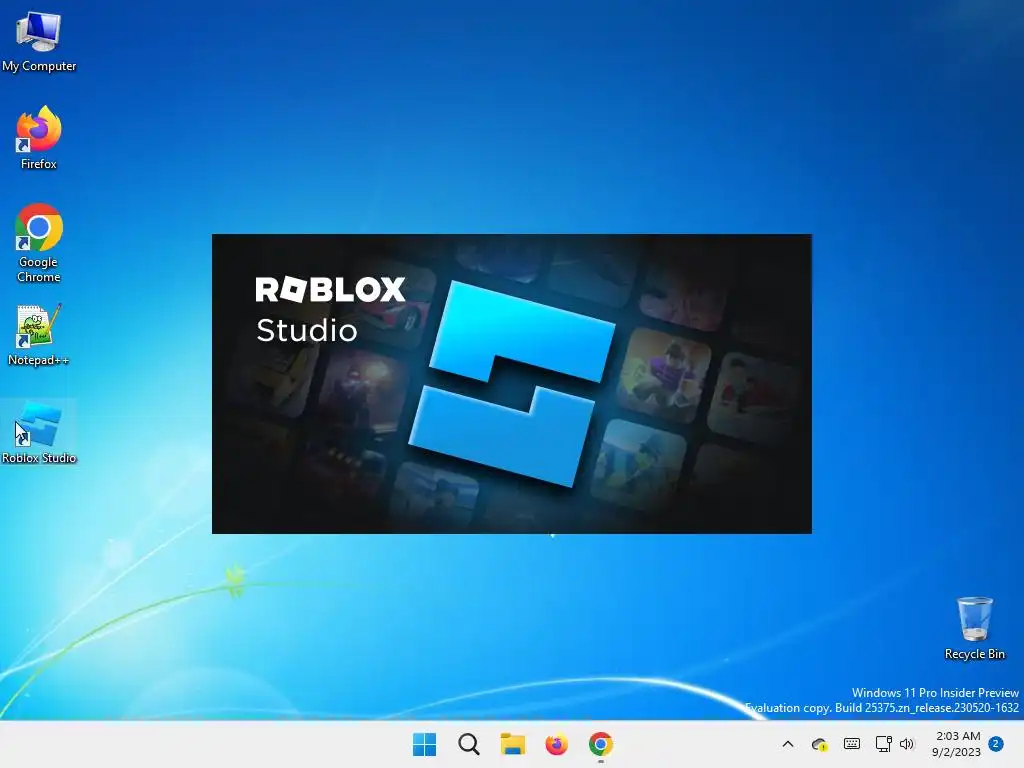Select the Notepad++ desktop shortcut
Viewport: 1024px width, 768px height.
[x=39, y=334]
